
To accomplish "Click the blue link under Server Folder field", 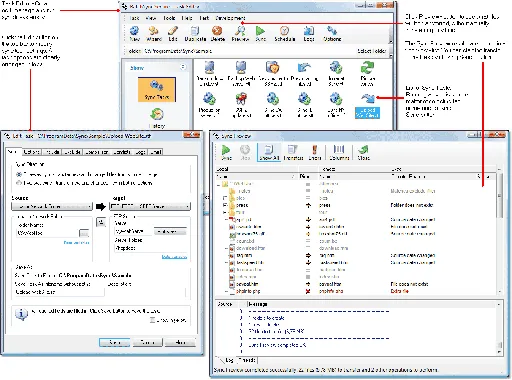I will pos(174,257).
